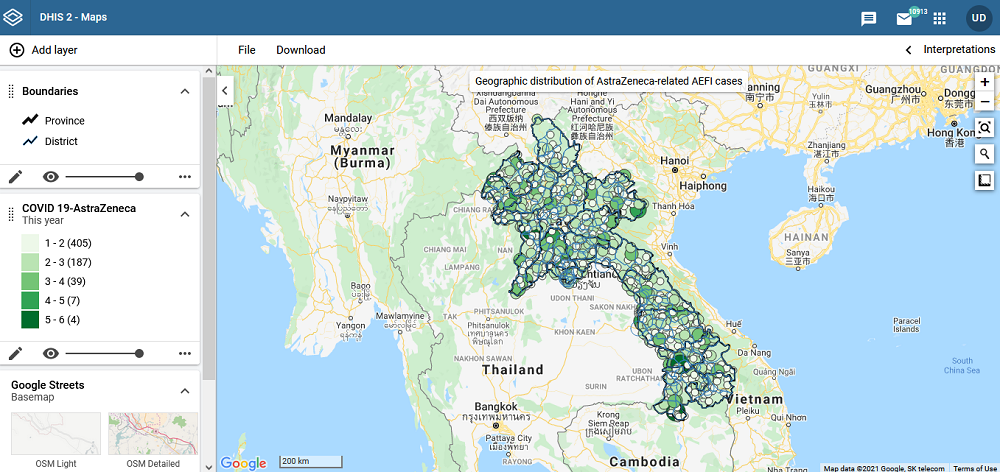Click the zoom to content map icon
1000x472 pixels.
click(985, 128)
